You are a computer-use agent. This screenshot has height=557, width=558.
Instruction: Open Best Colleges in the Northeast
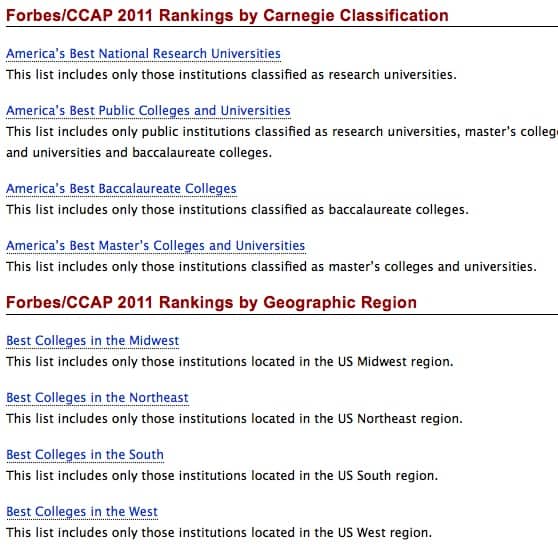(98, 398)
